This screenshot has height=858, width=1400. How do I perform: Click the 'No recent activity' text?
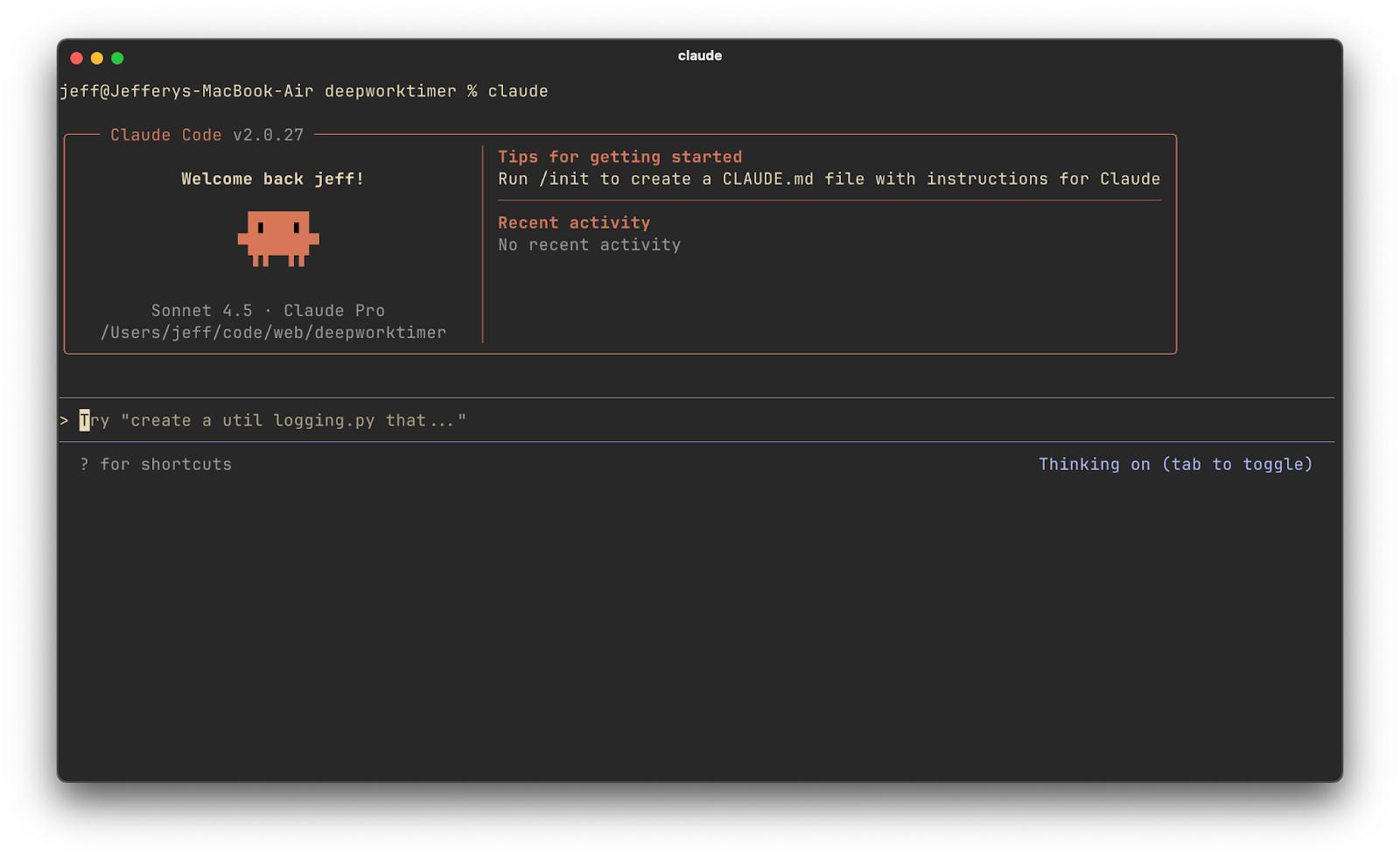tap(589, 245)
